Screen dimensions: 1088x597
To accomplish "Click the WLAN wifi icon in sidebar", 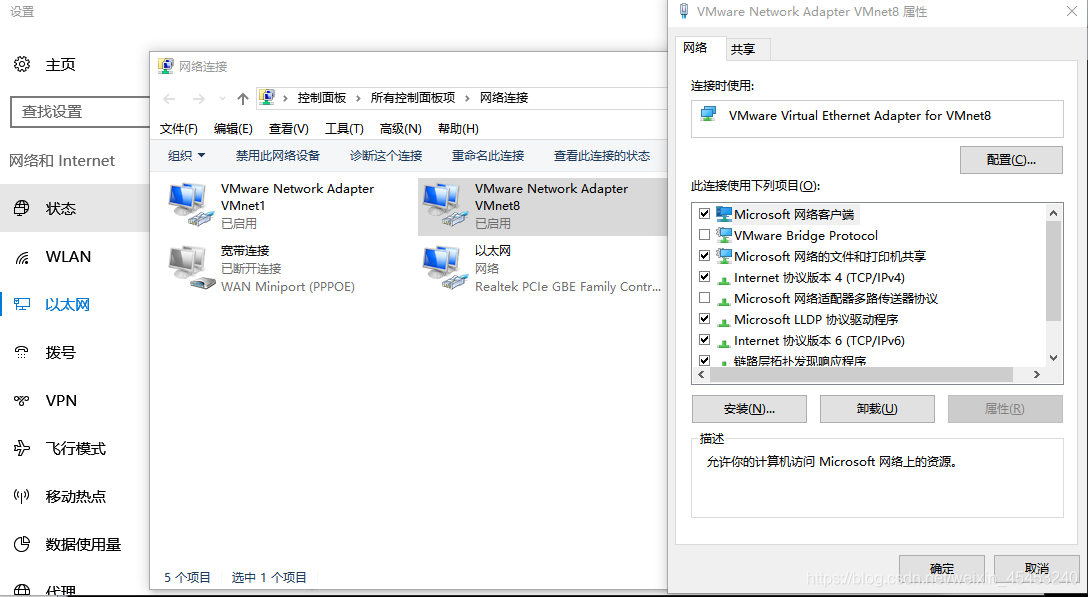I will 22,258.
